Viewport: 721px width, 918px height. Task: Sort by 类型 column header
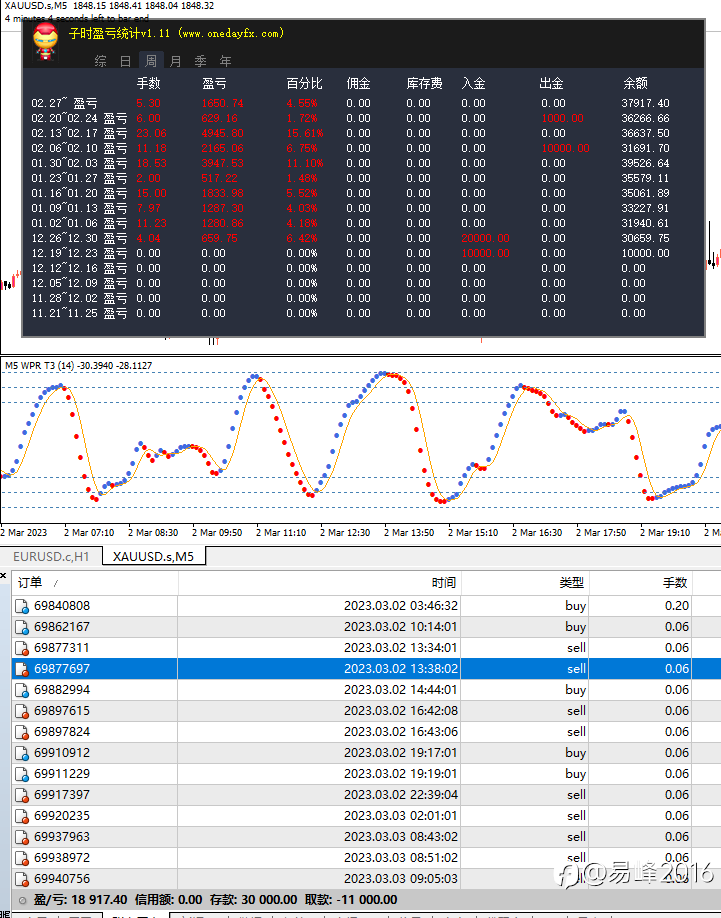tap(525, 583)
